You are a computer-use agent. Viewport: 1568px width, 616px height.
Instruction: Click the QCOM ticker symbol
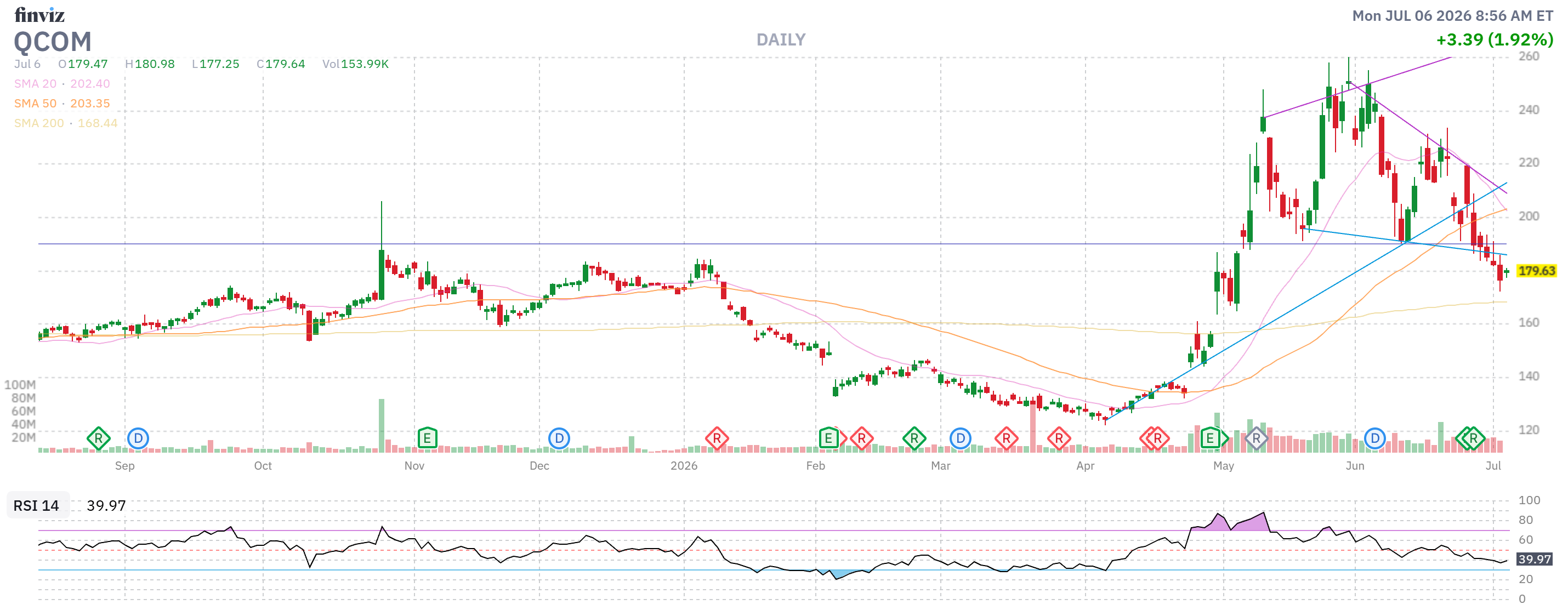(52, 42)
